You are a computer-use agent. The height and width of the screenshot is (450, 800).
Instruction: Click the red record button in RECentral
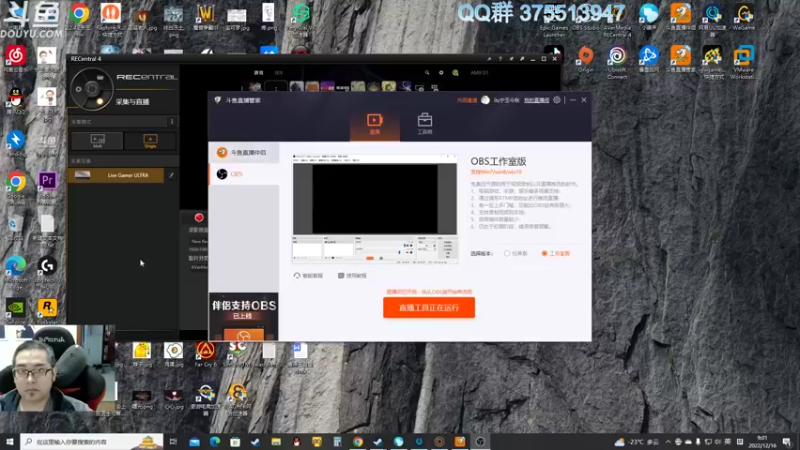[x=199, y=218]
